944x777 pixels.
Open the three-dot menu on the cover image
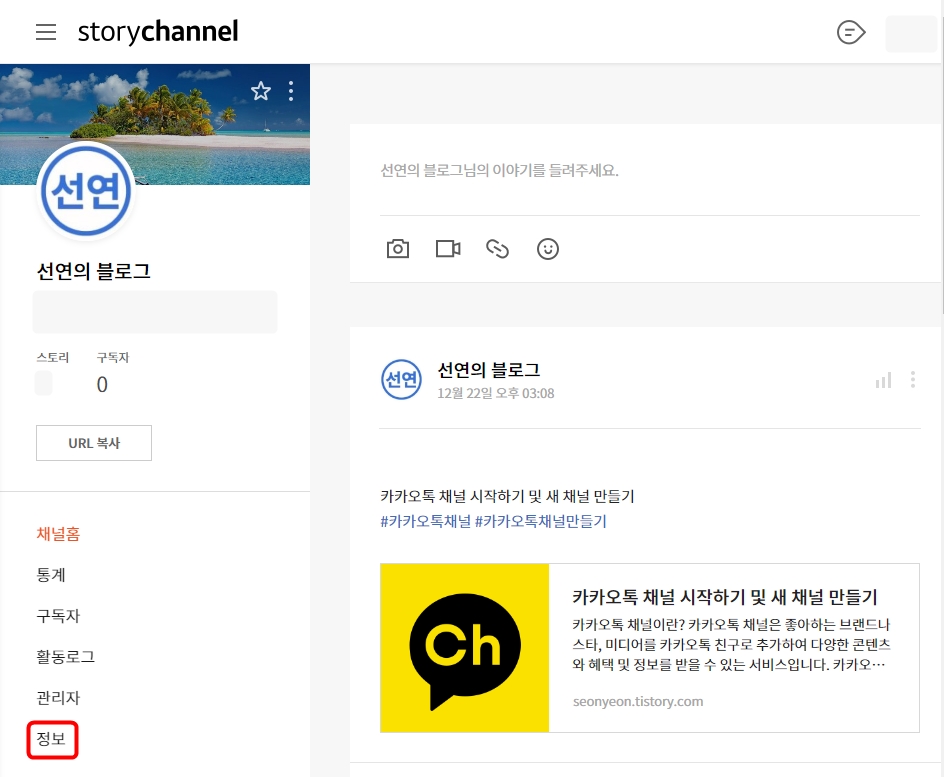(291, 91)
